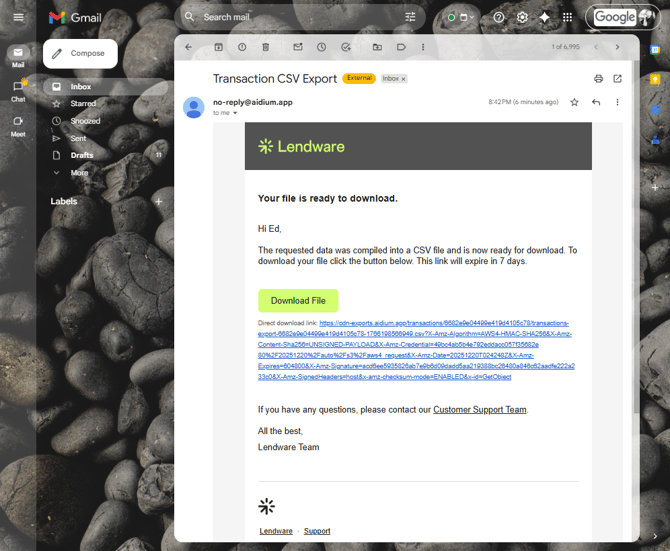Open the email in a new window

click(617, 78)
